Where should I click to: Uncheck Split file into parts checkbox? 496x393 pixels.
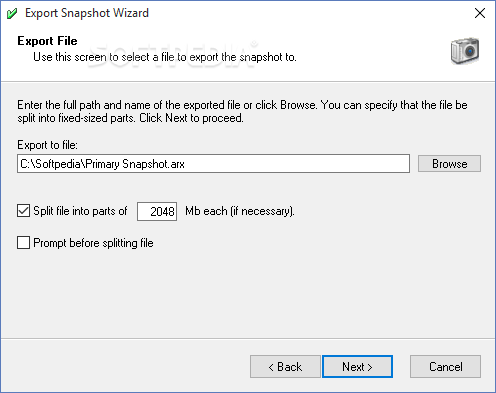click(x=23, y=211)
